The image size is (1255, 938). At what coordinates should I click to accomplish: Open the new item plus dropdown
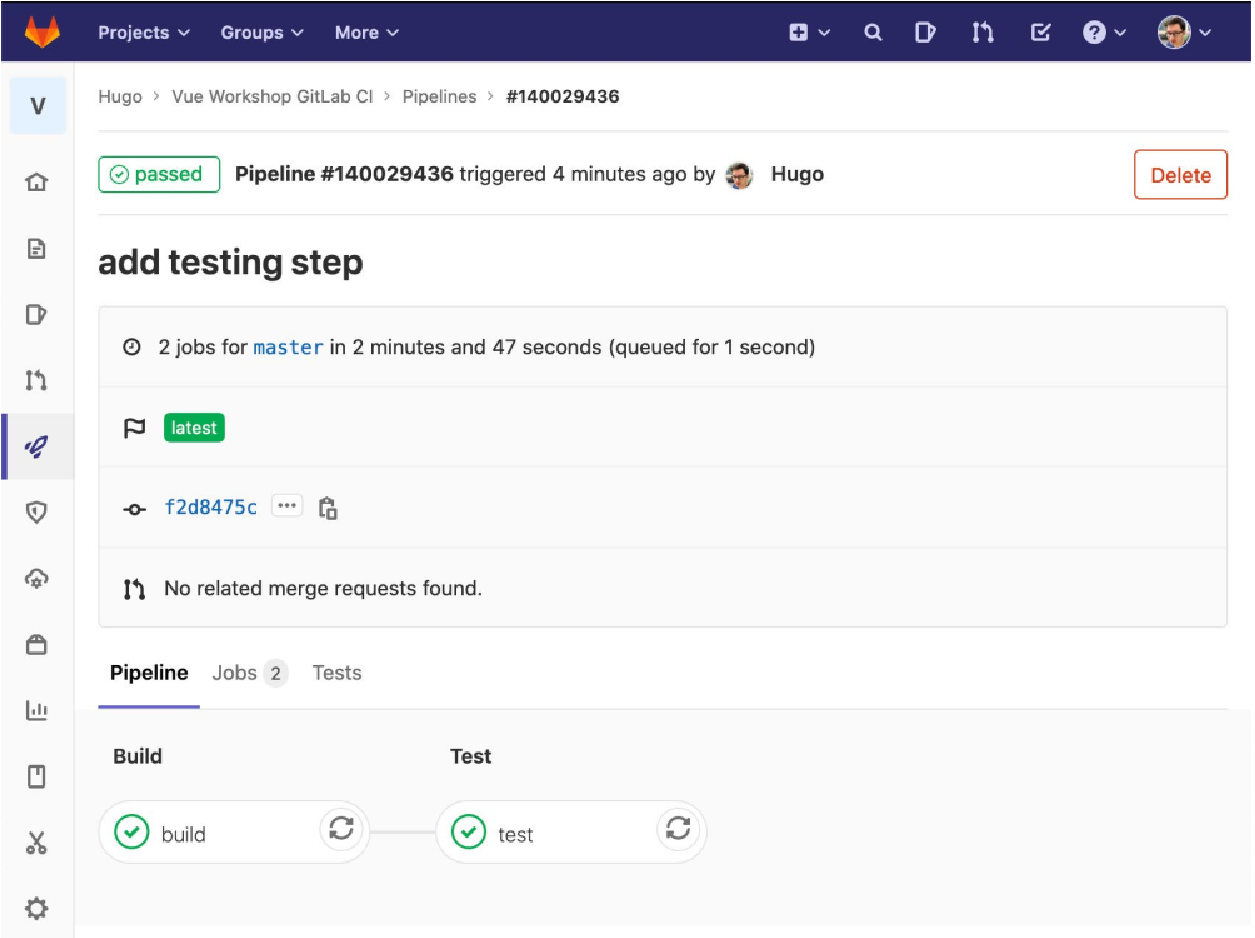pyautogui.click(x=809, y=32)
